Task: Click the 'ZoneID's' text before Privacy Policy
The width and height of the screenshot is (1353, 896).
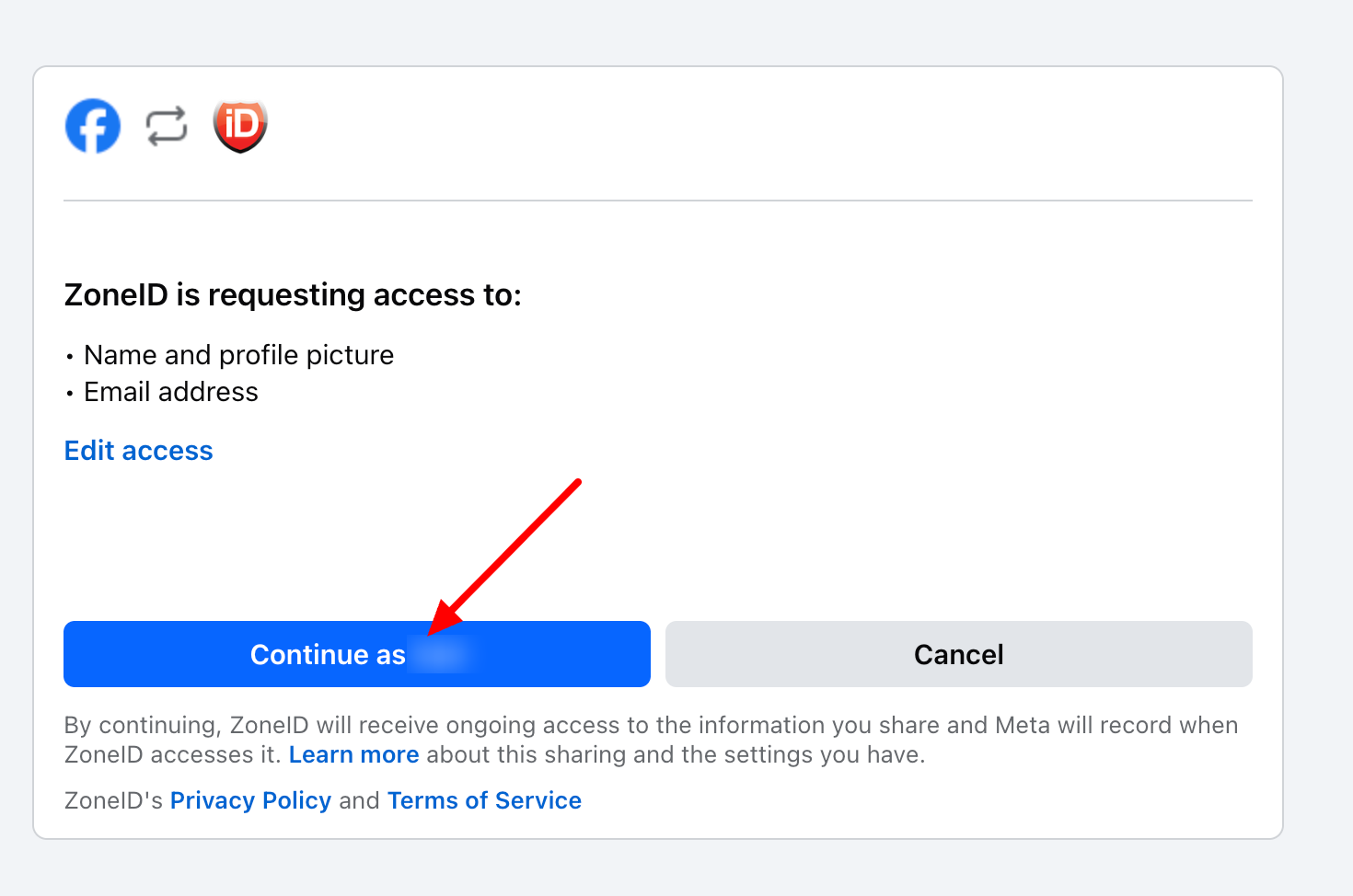Action: click(113, 801)
